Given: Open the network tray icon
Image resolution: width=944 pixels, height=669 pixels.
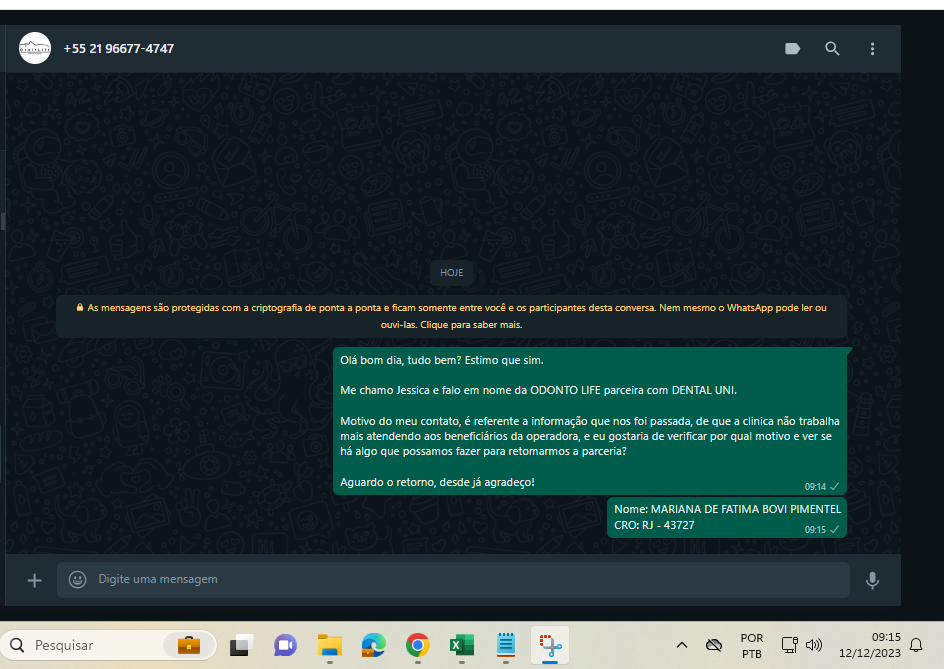Looking at the screenshot, I should pos(789,645).
